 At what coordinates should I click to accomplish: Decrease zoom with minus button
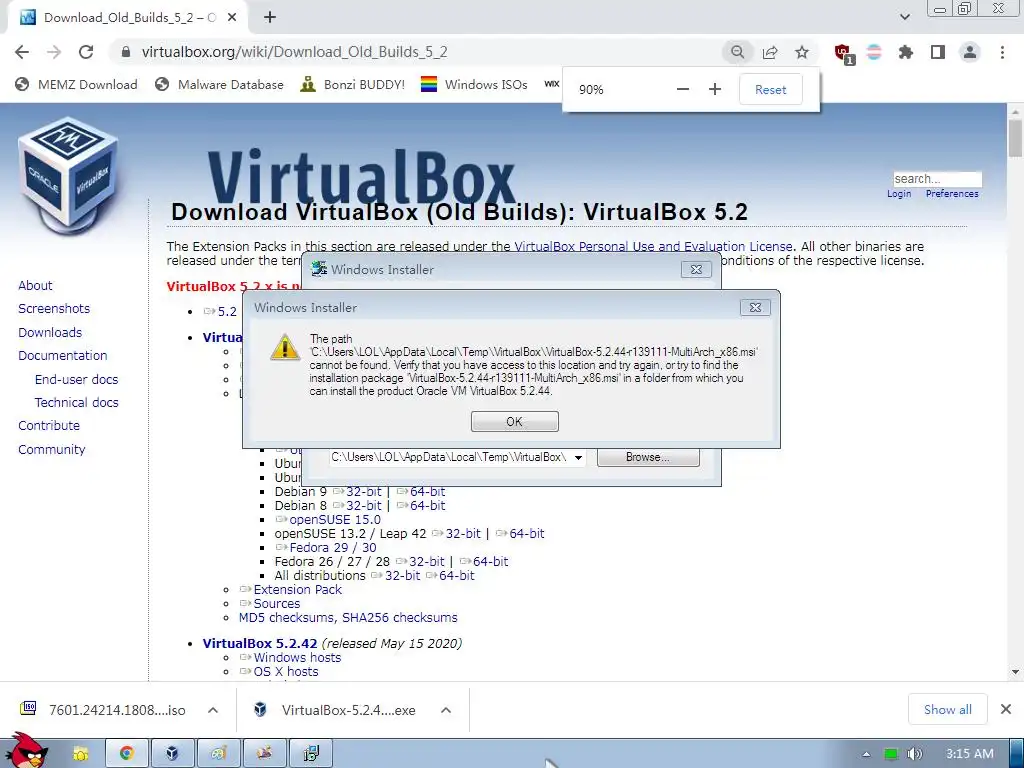click(682, 89)
